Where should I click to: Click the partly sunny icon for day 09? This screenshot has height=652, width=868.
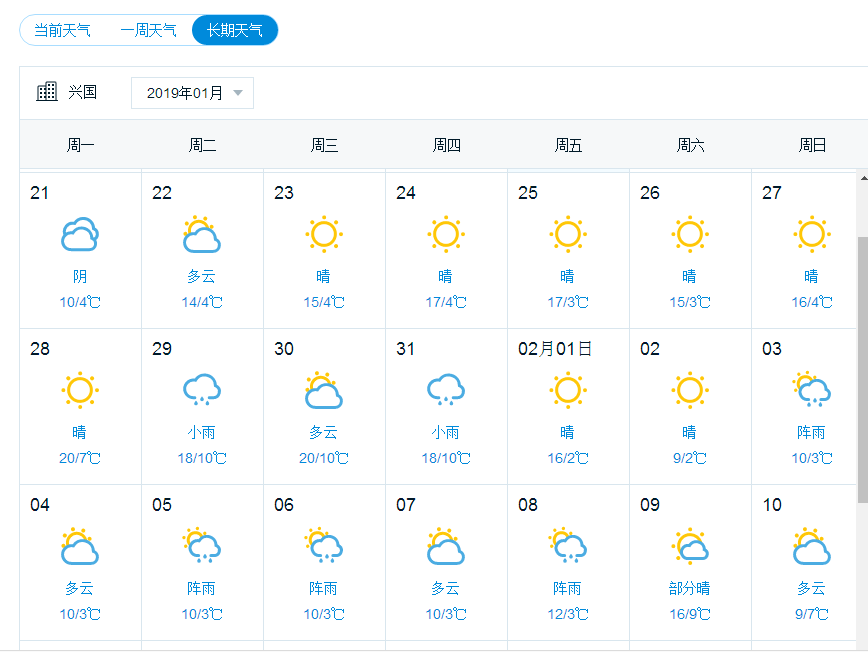(690, 546)
